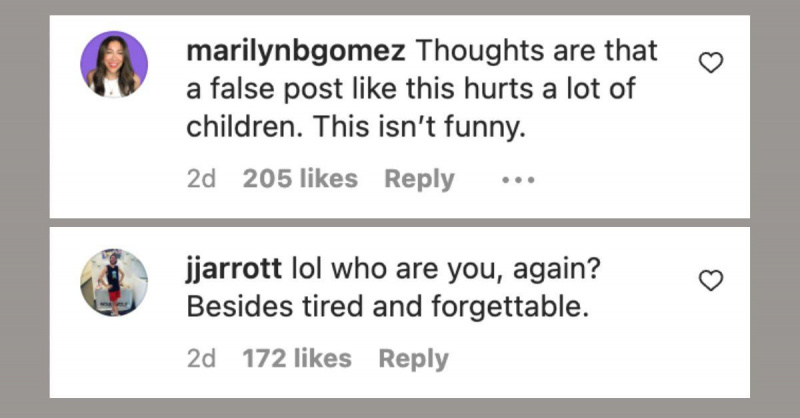The width and height of the screenshot is (800, 418).
Task: Like marilynbgomez's comment with the heart icon
Action: (x=711, y=63)
